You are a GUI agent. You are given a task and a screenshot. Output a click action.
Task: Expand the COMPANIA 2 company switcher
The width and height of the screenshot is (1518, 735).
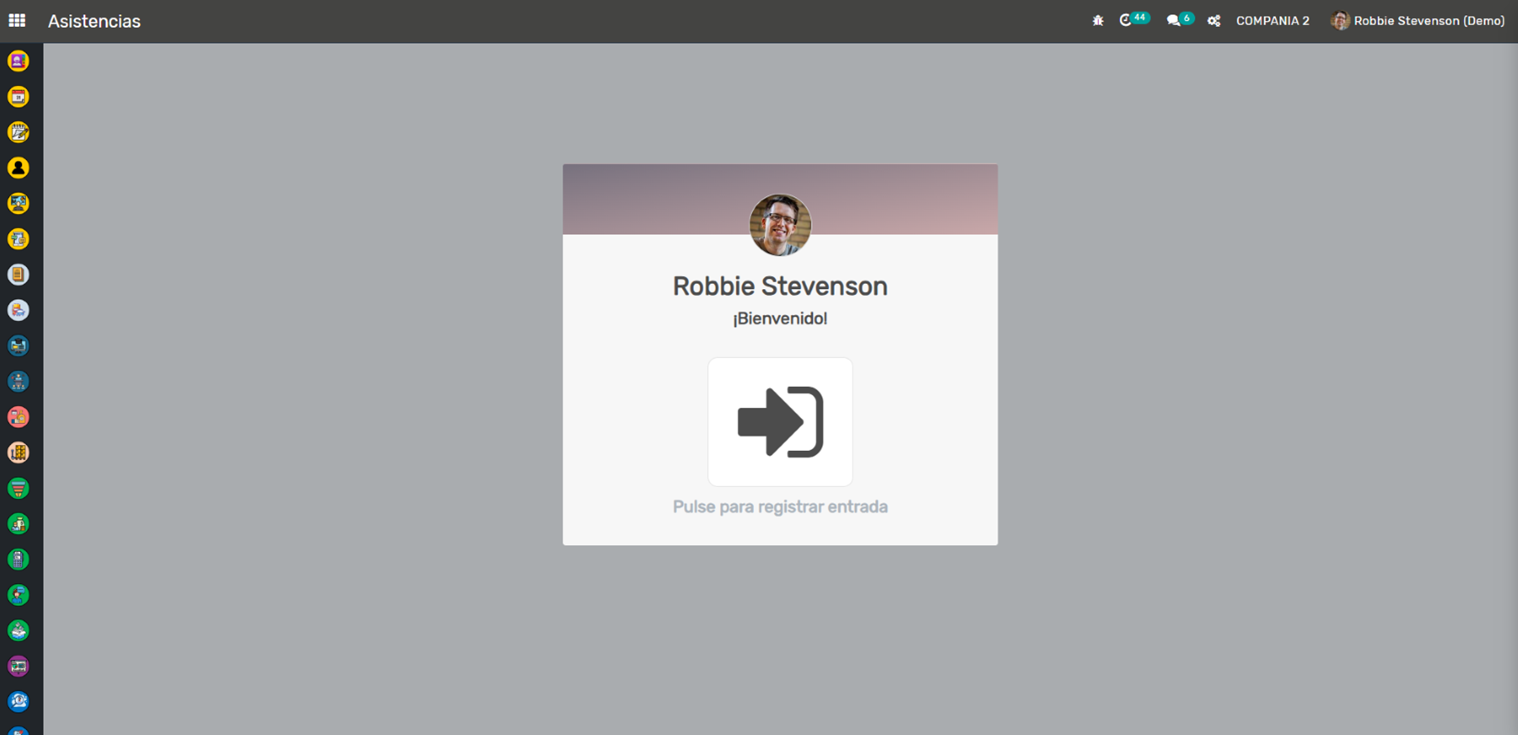pos(1272,21)
